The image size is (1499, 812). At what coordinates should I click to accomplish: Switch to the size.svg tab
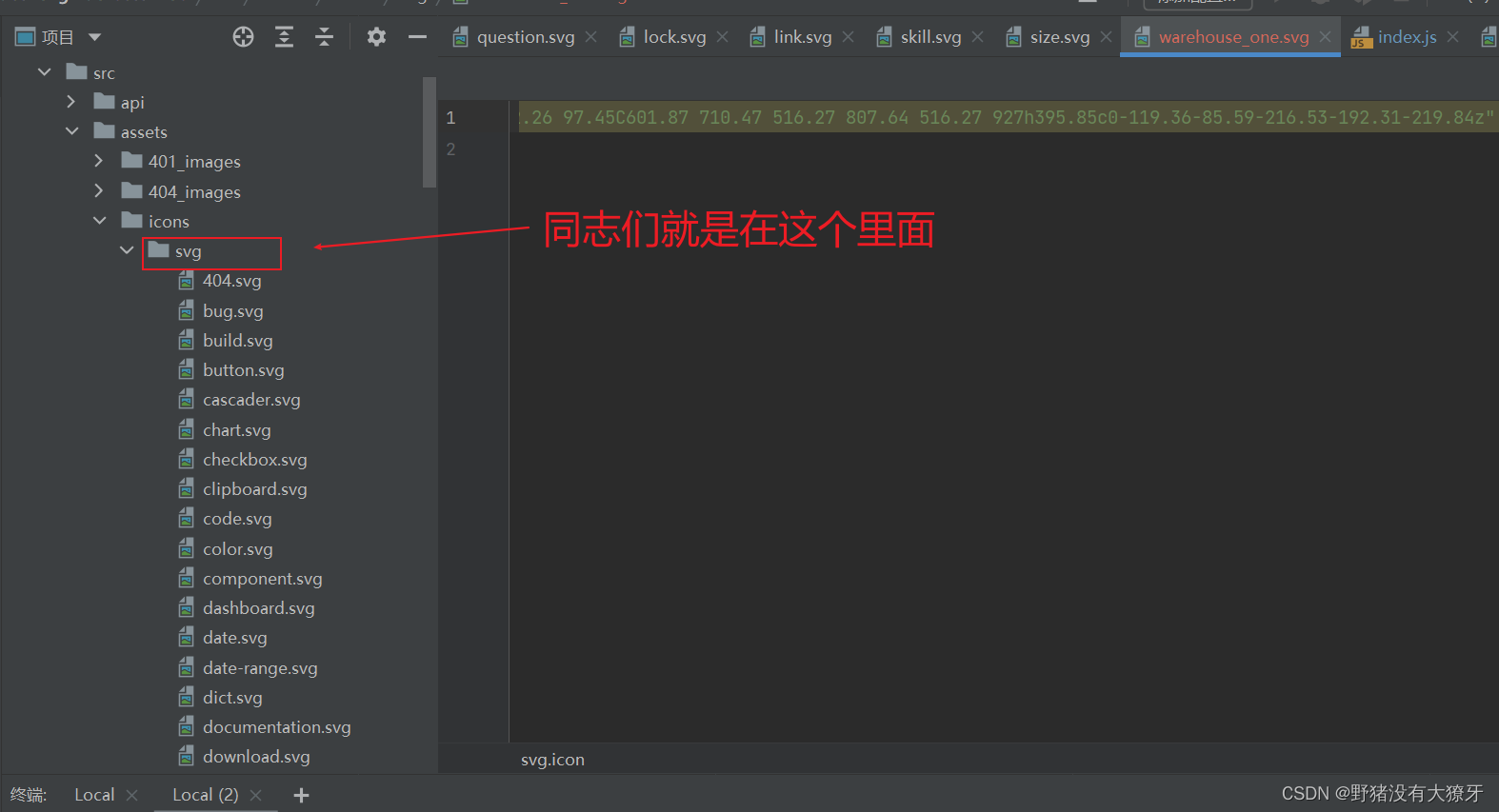pyautogui.click(x=1060, y=37)
